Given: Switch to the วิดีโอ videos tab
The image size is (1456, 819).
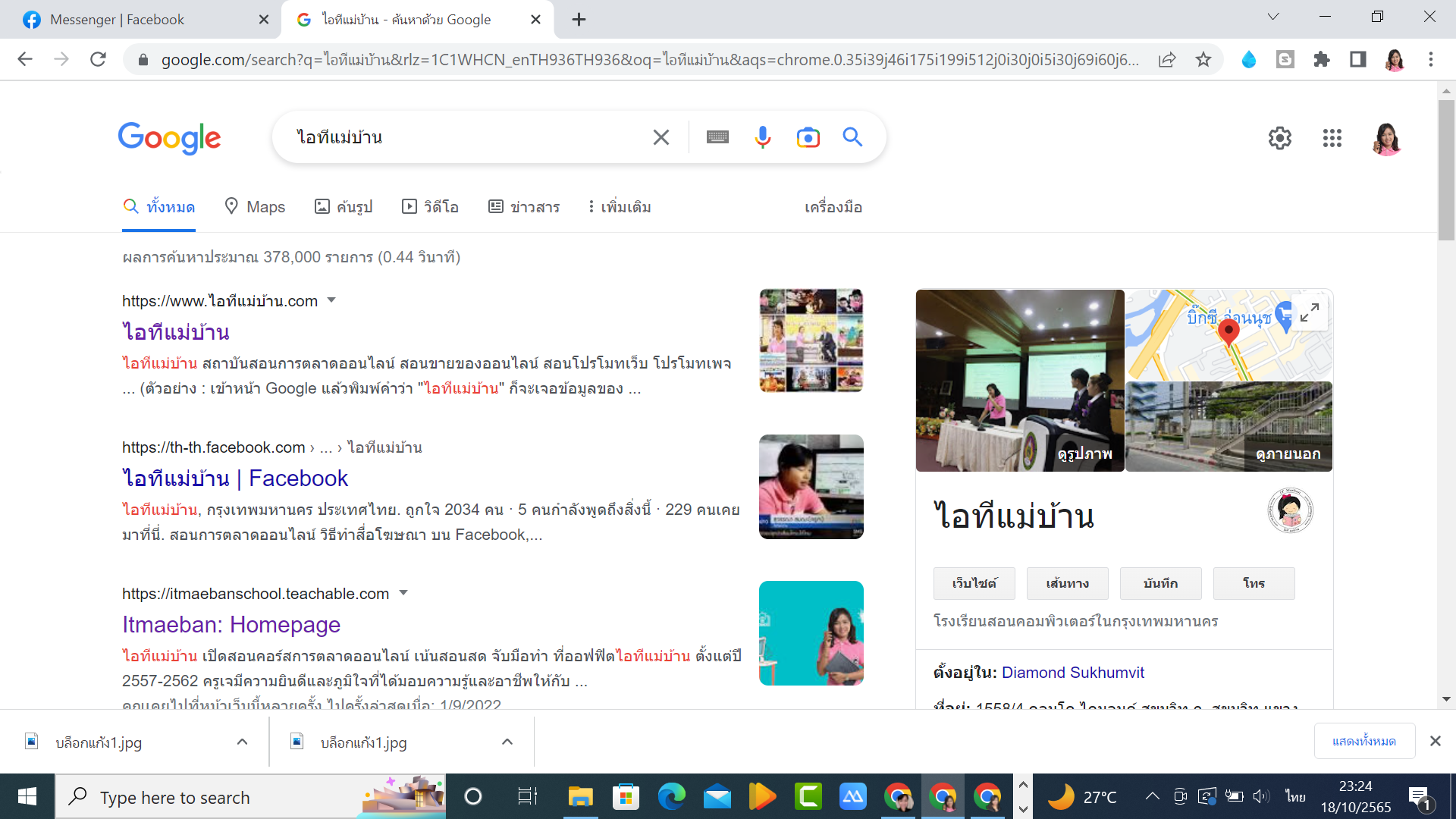Looking at the screenshot, I should pyautogui.click(x=430, y=206).
